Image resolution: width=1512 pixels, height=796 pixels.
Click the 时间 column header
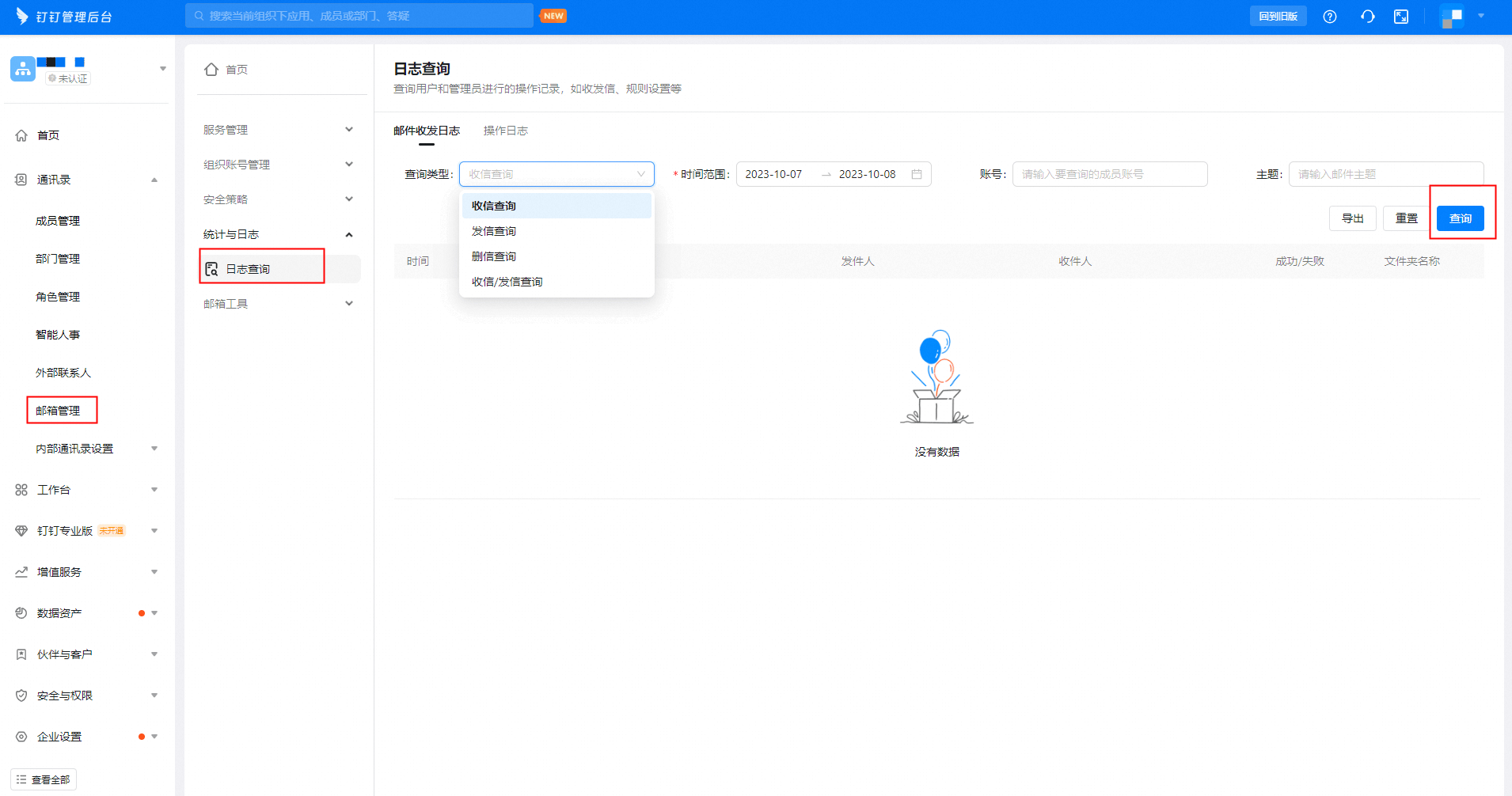pyautogui.click(x=418, y=261)
